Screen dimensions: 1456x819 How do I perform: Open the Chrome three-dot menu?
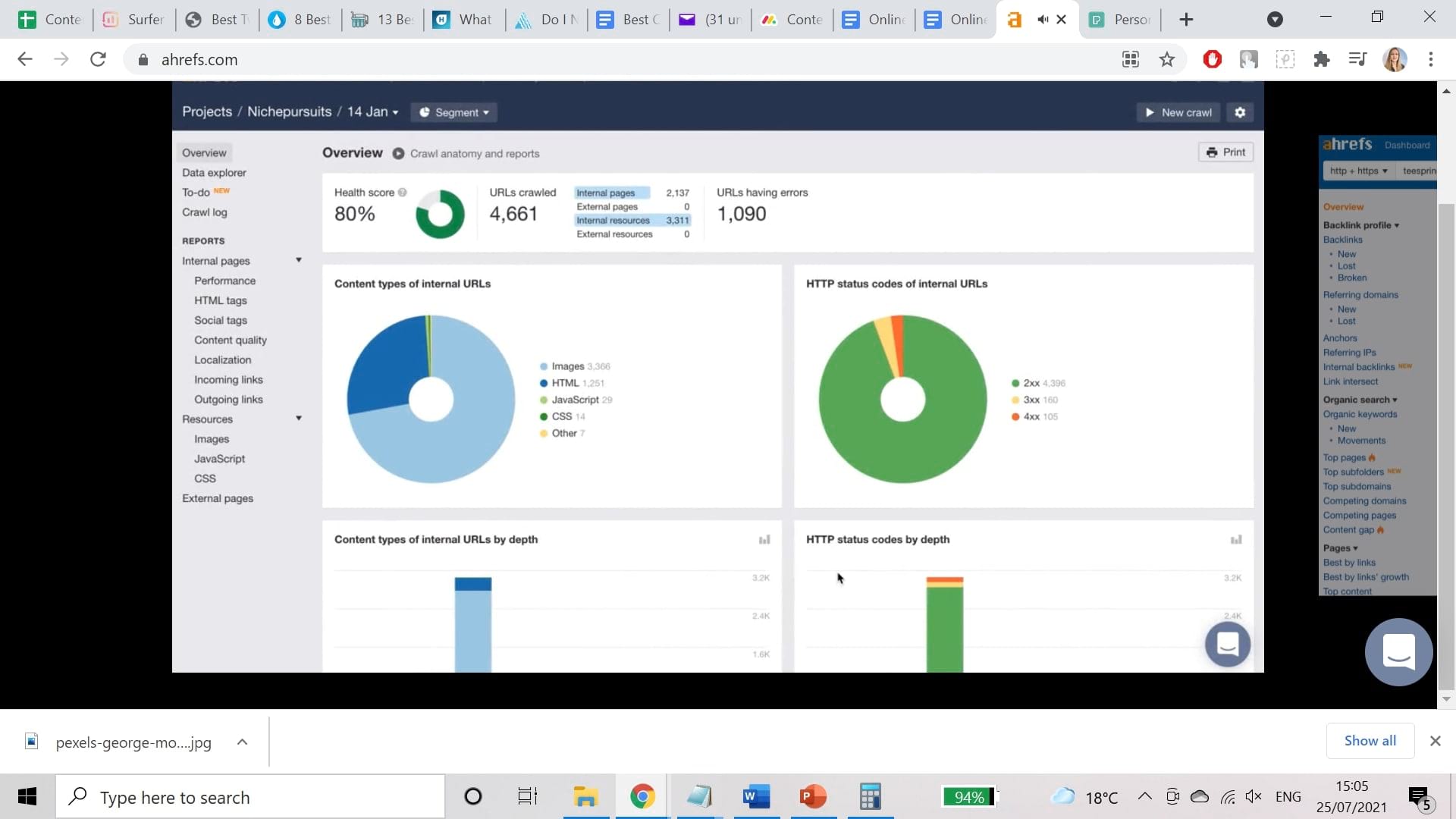coord(1431,59)
